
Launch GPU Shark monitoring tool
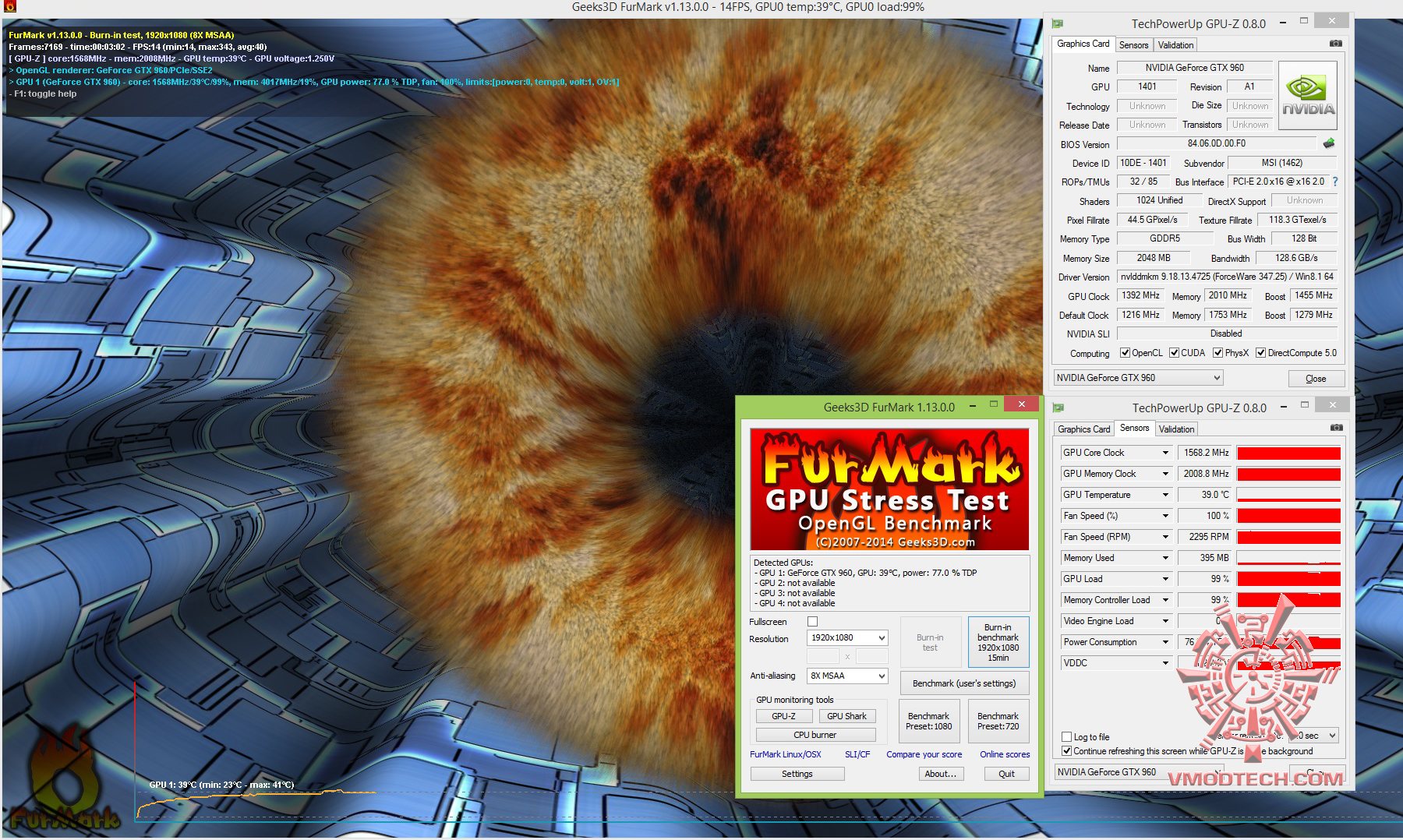[x=846, y=716]
